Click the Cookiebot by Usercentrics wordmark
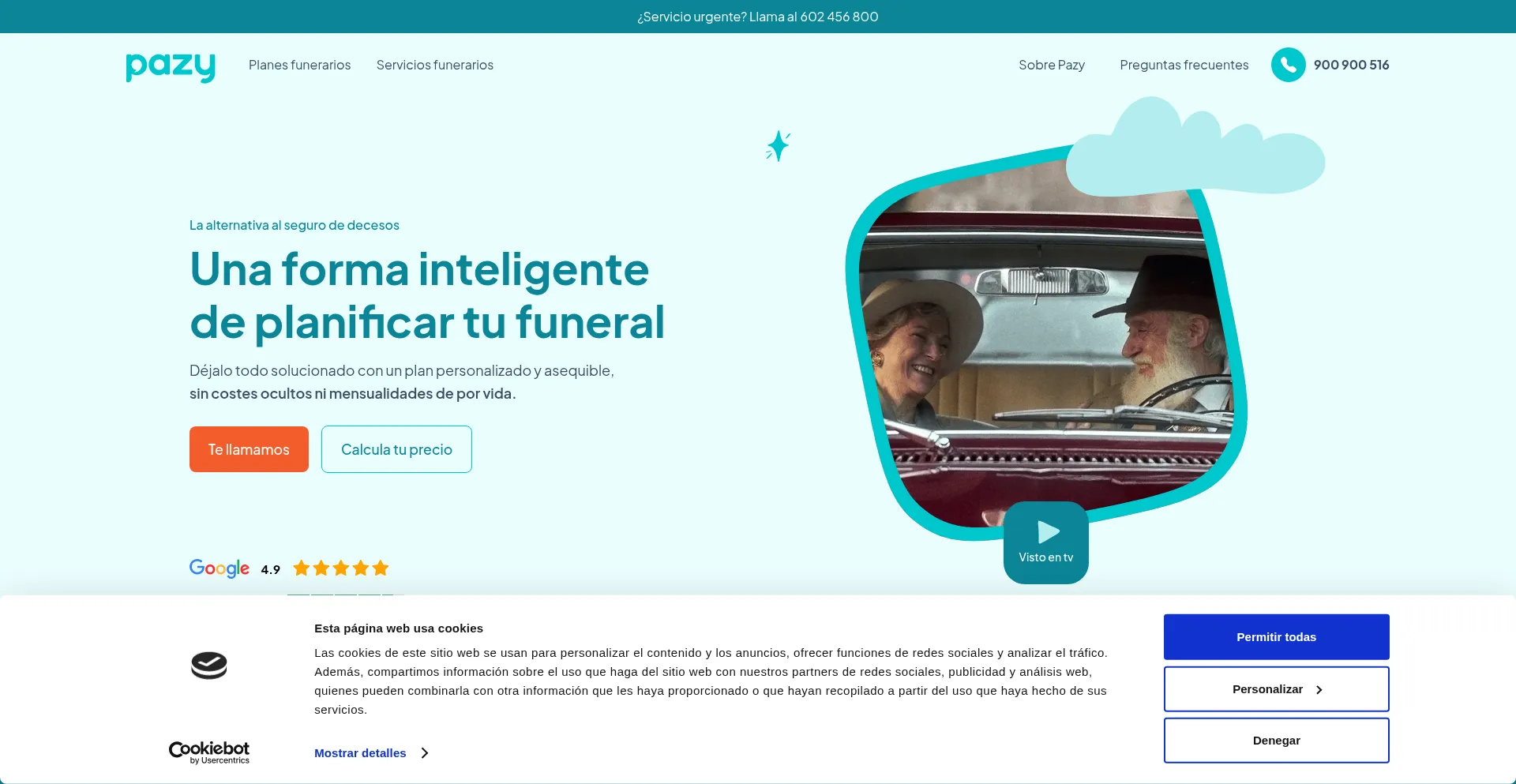The width and height of the screenshot is (1516, 784). coord(209,752)
